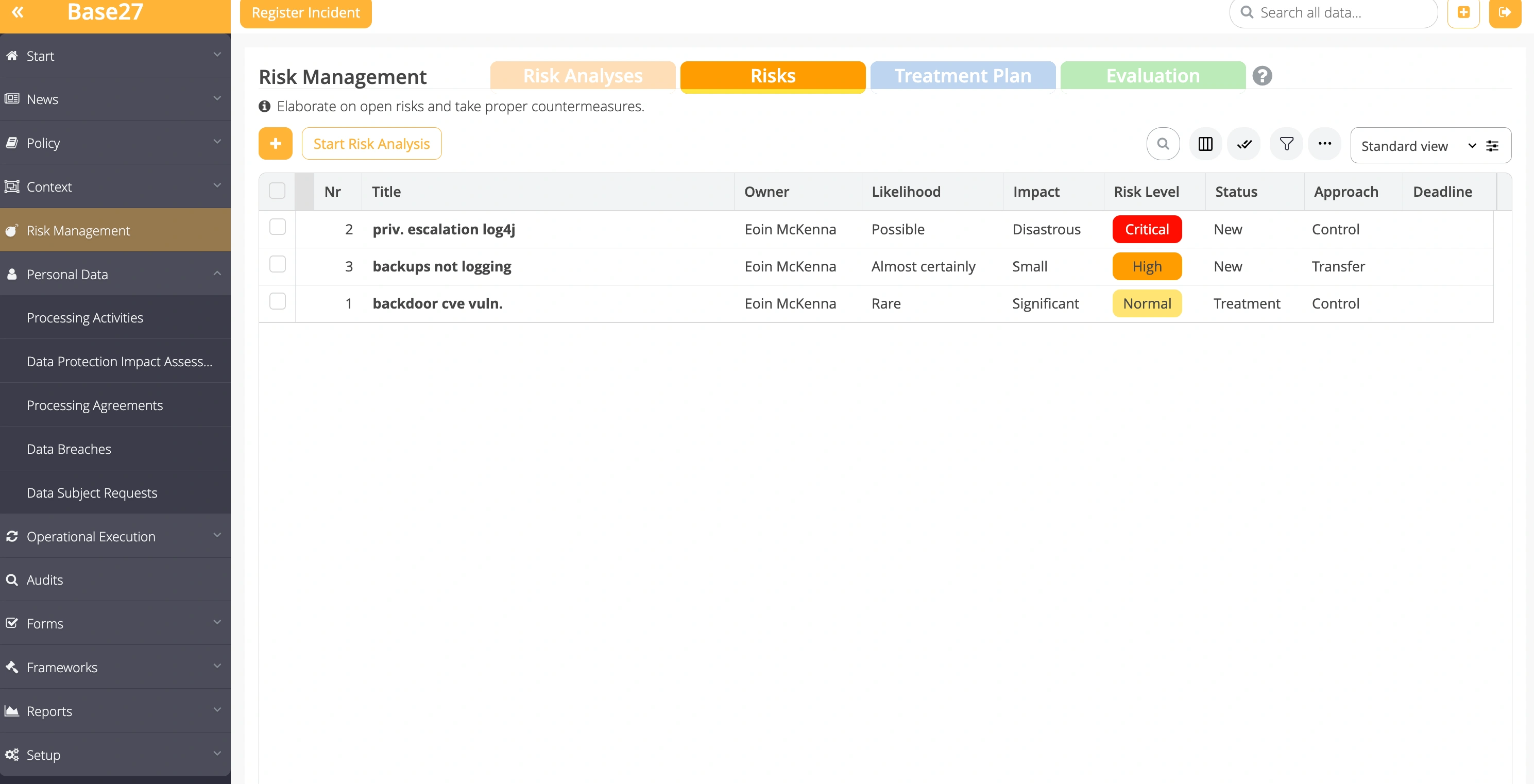Expand the Frameworks menu chevron

point(217,666)
